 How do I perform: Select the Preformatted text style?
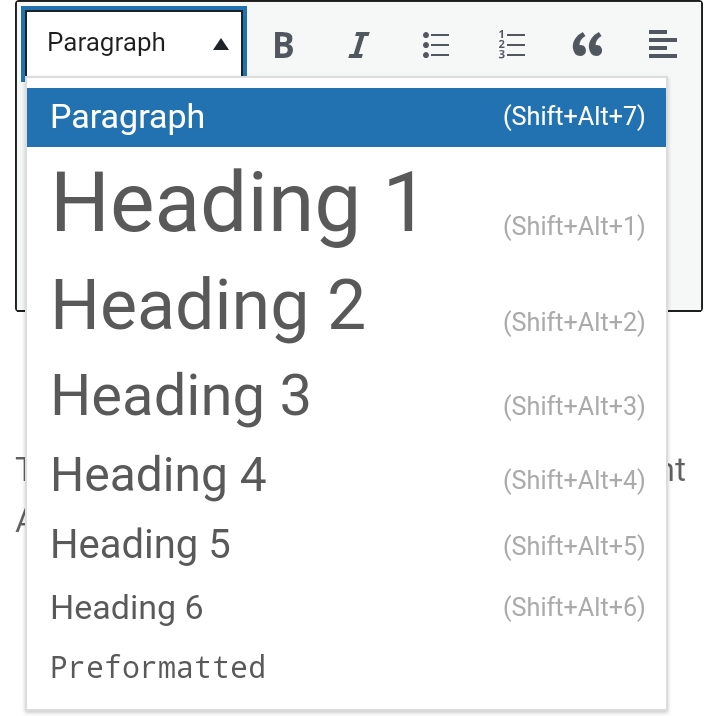[x=158, y=667]
